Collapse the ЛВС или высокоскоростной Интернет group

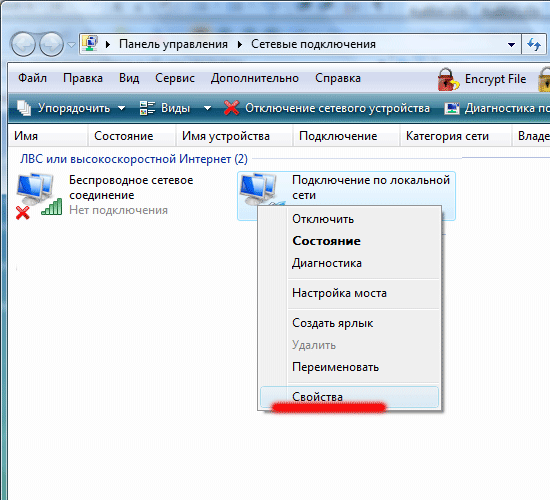(134, 159)
